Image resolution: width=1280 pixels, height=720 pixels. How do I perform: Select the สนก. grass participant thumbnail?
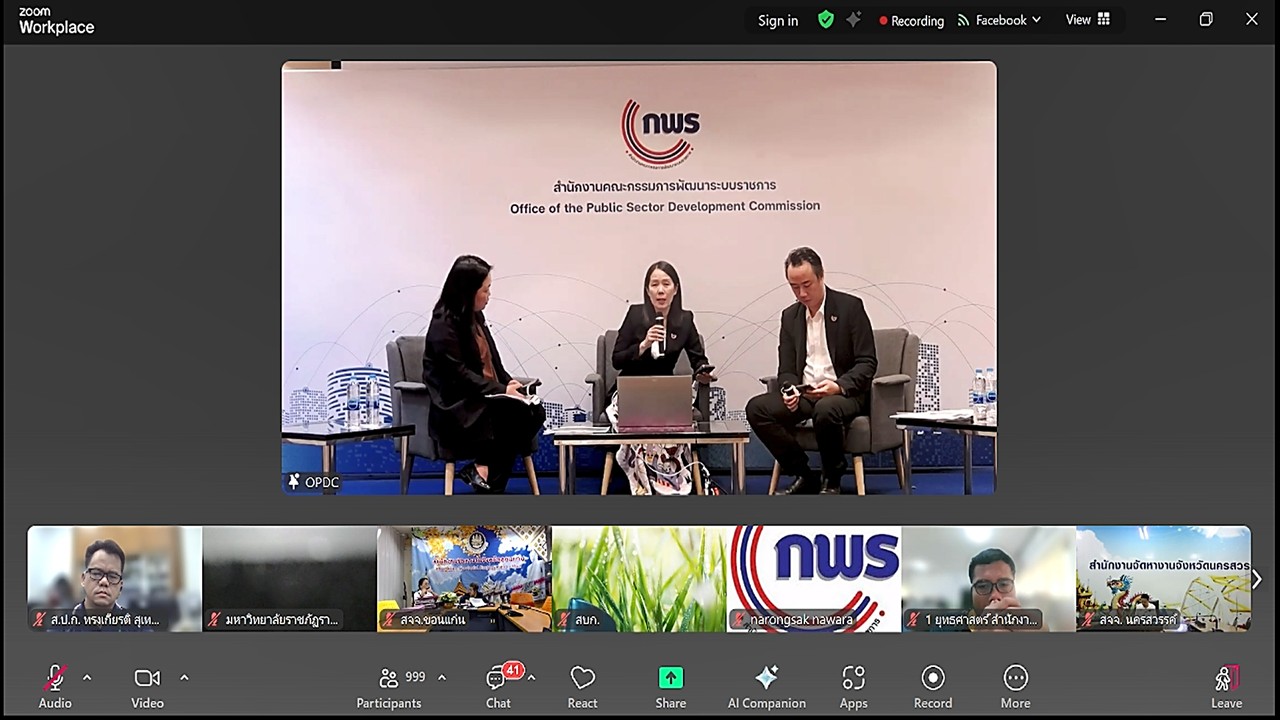coord(639,579)
